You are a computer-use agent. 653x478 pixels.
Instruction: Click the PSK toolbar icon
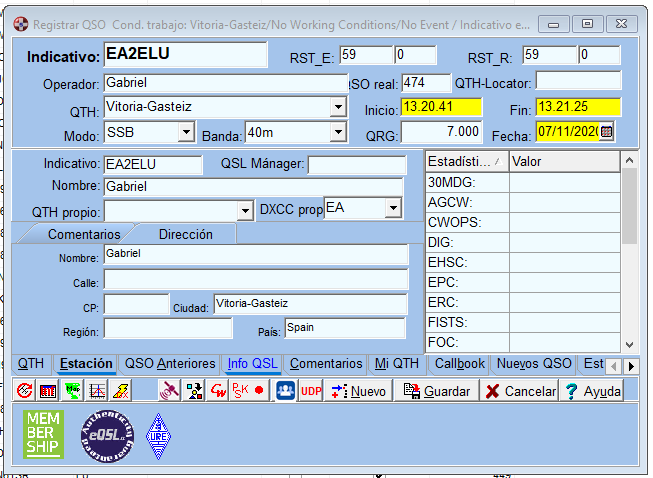pyautogui.click(x=240, y=391)
